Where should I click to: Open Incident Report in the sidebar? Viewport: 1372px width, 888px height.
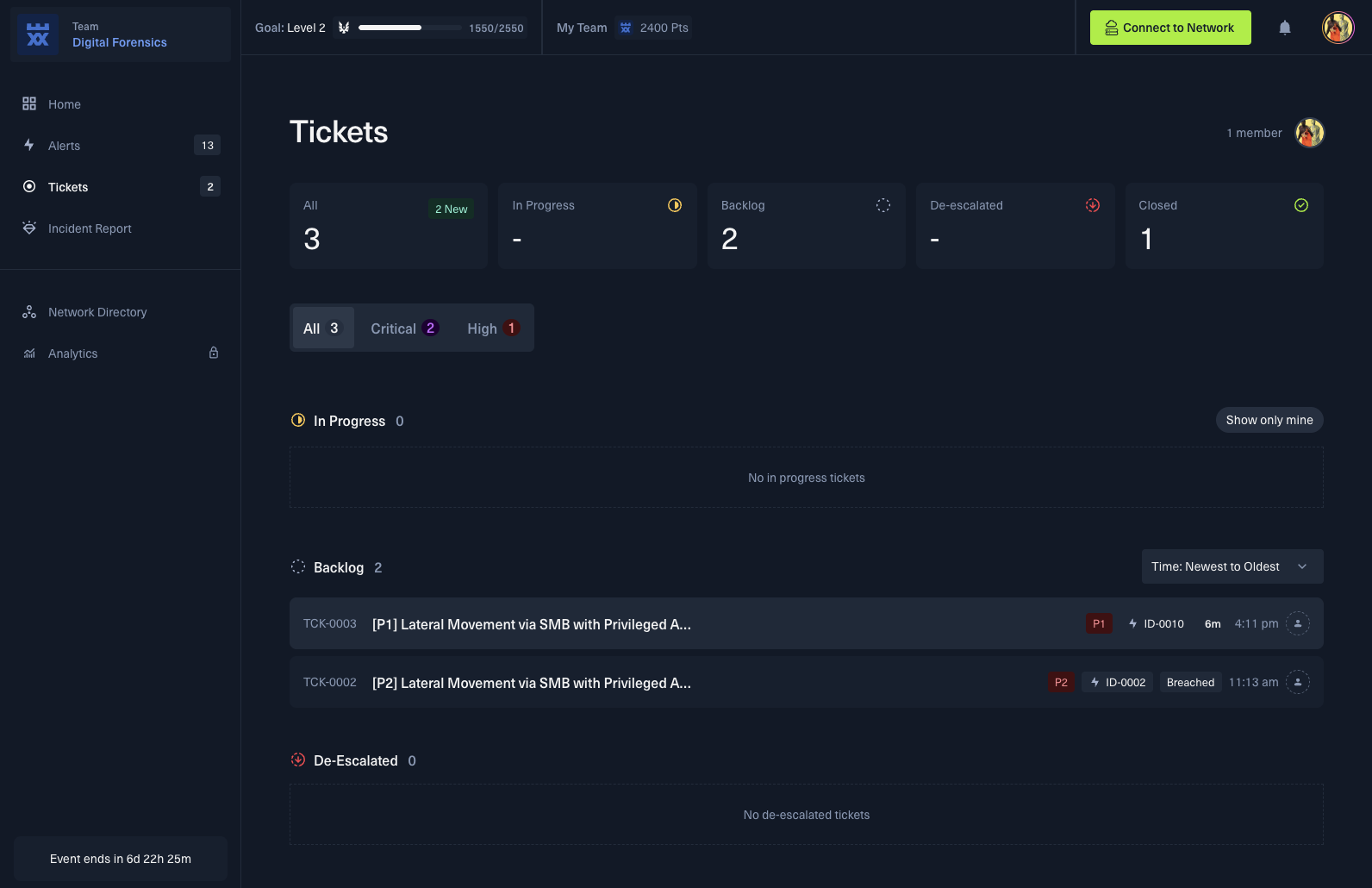pos(90,228)
